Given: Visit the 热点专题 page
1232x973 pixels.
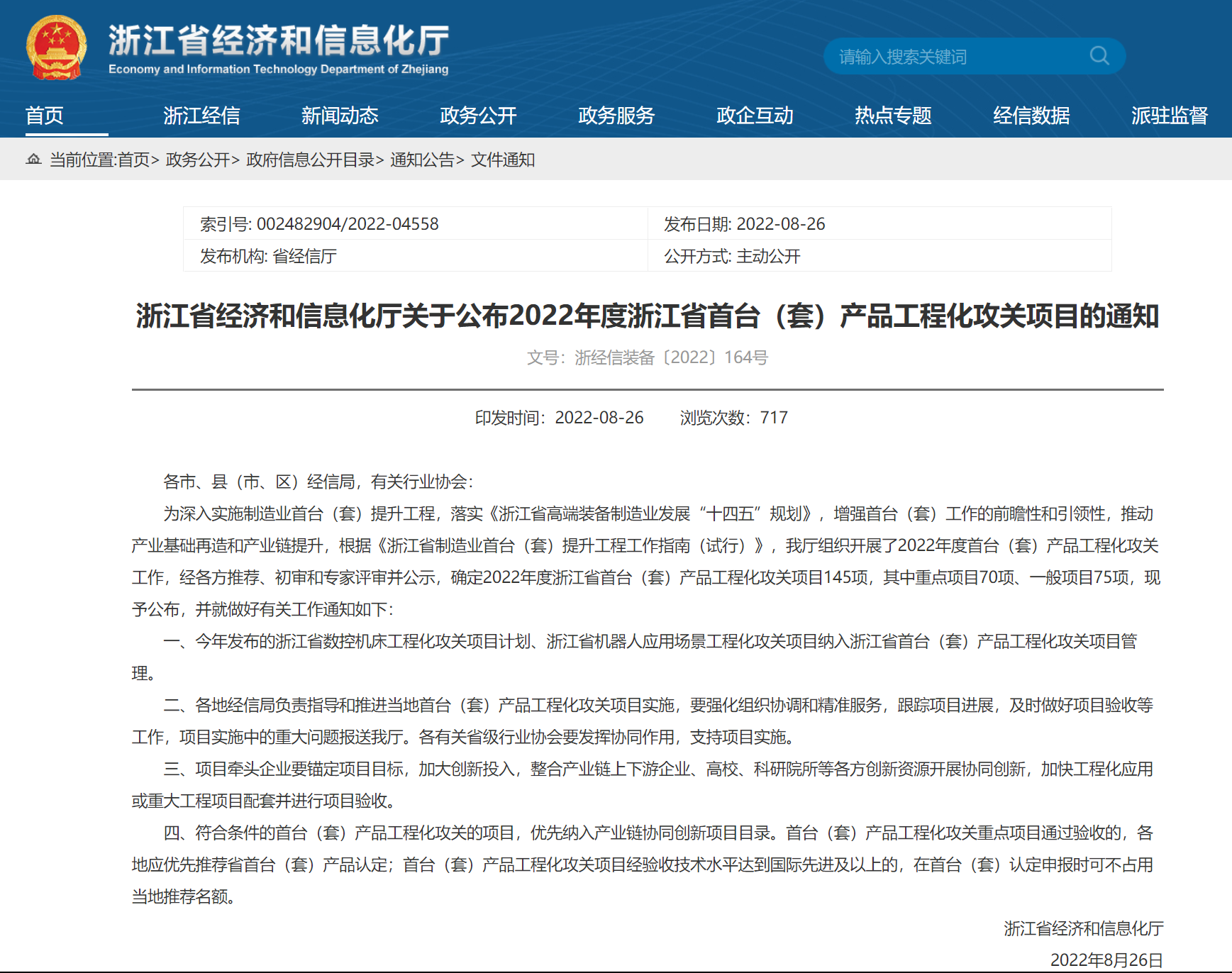Looking at the screenshot, I should [x=892, y=115].
